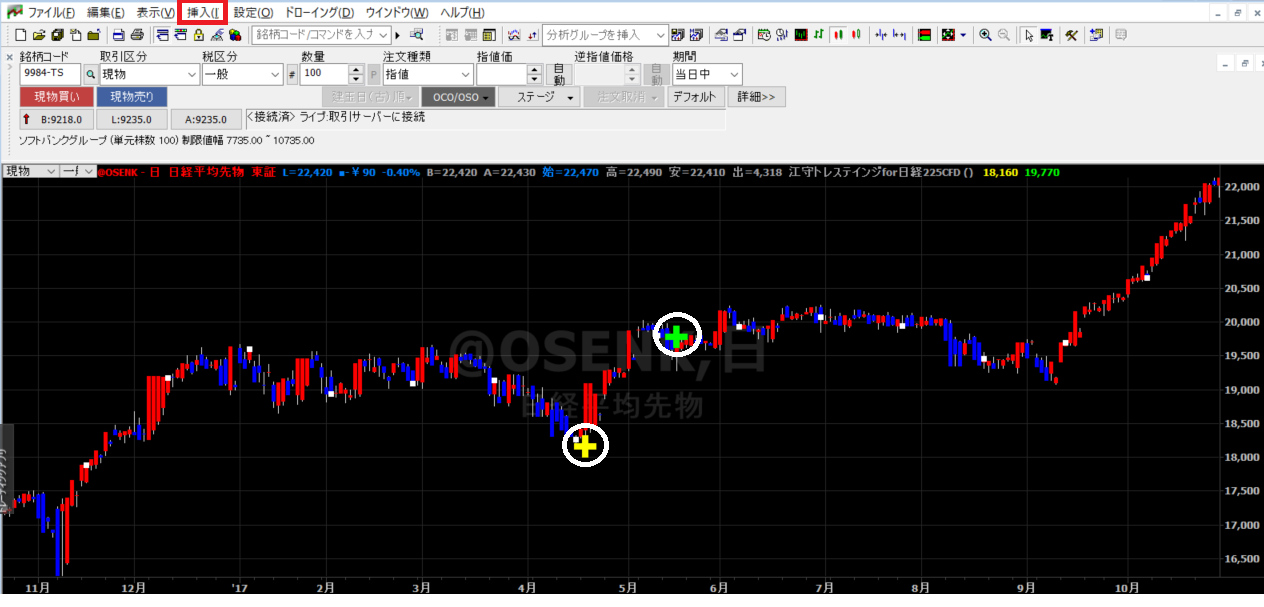
Task: Click the zoom in magnifier icon
Action: click(985, 35)
